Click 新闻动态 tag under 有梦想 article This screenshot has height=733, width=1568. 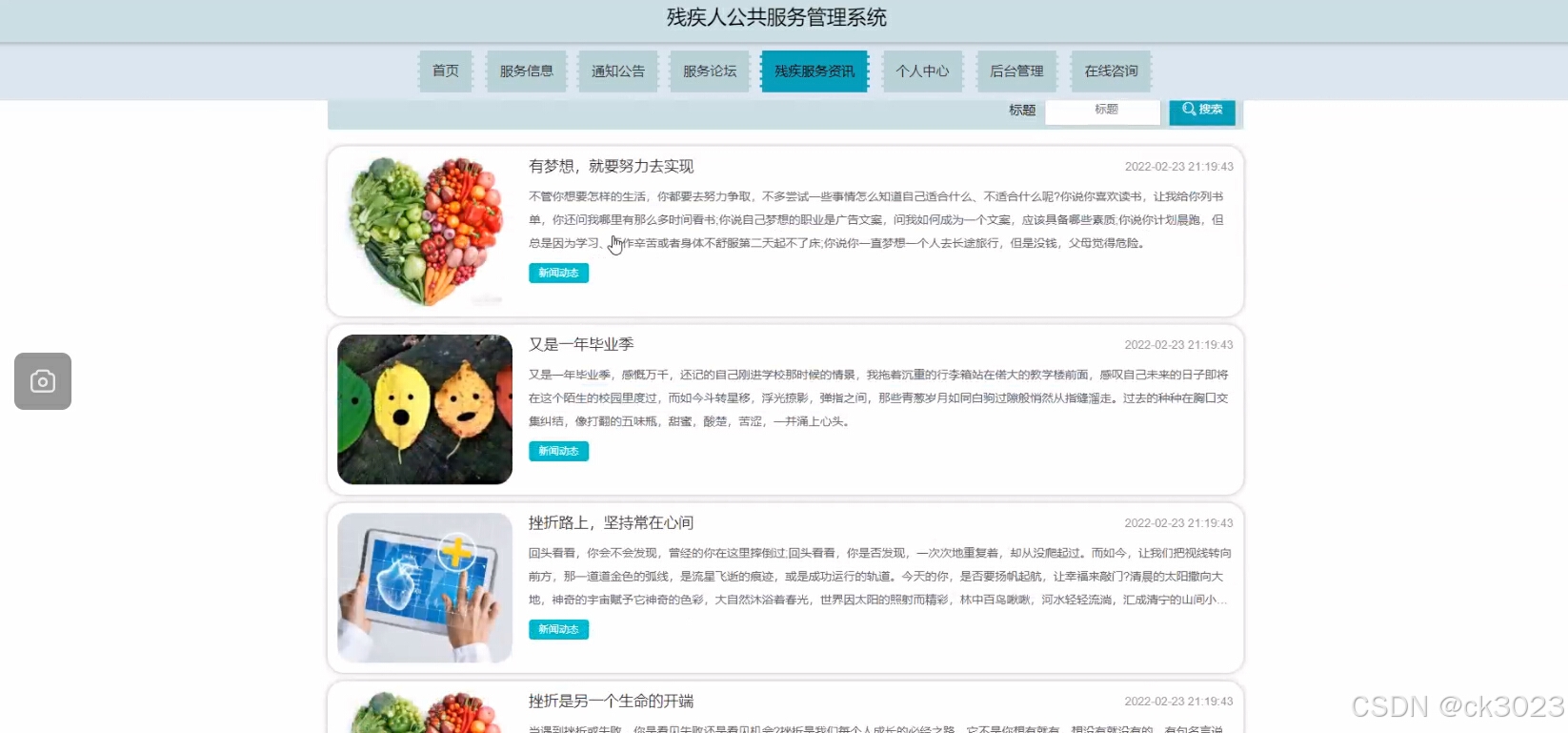[559, 273]
